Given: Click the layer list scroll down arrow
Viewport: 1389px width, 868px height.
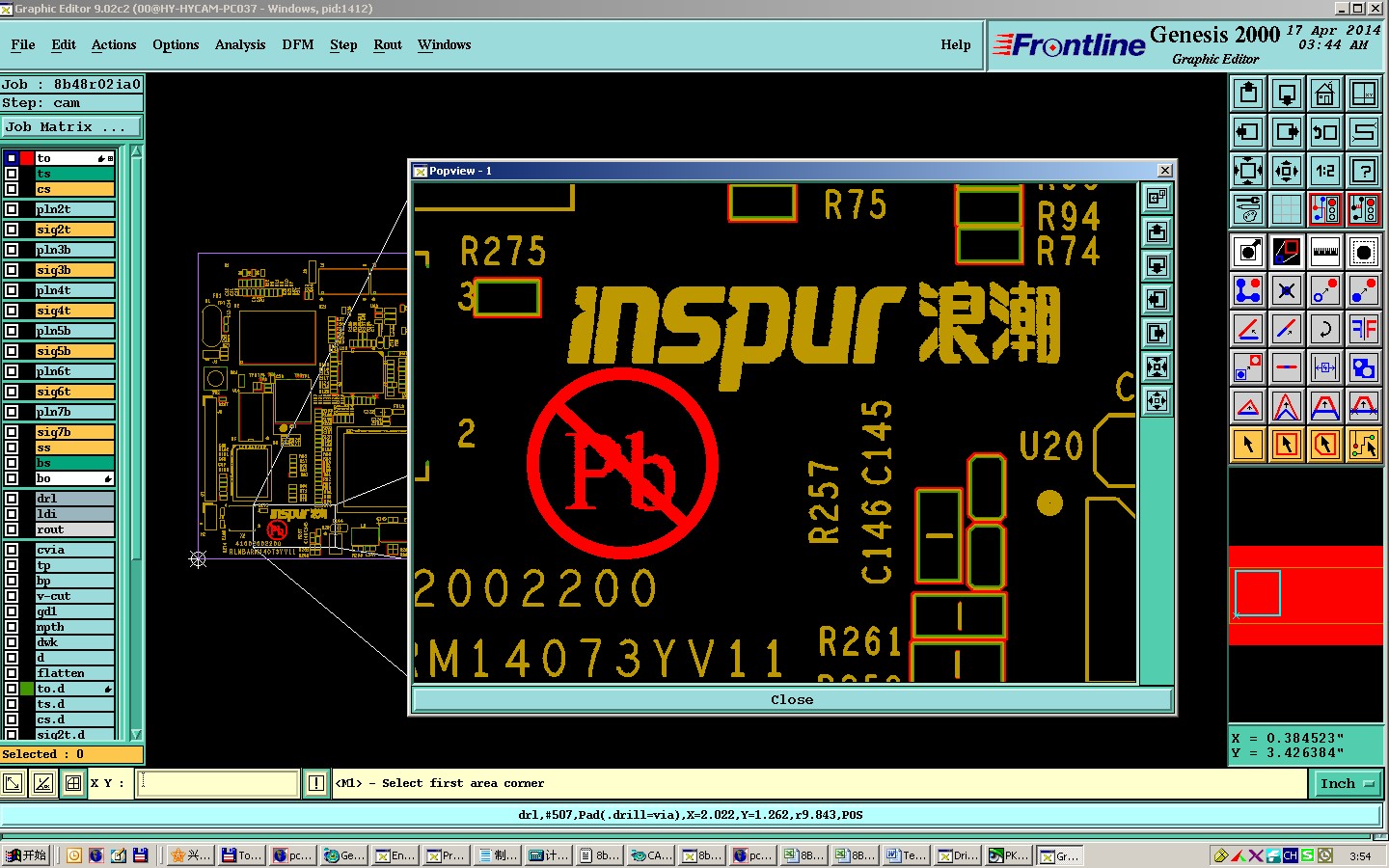Looking at the screenshot, I should click(136, 734).
